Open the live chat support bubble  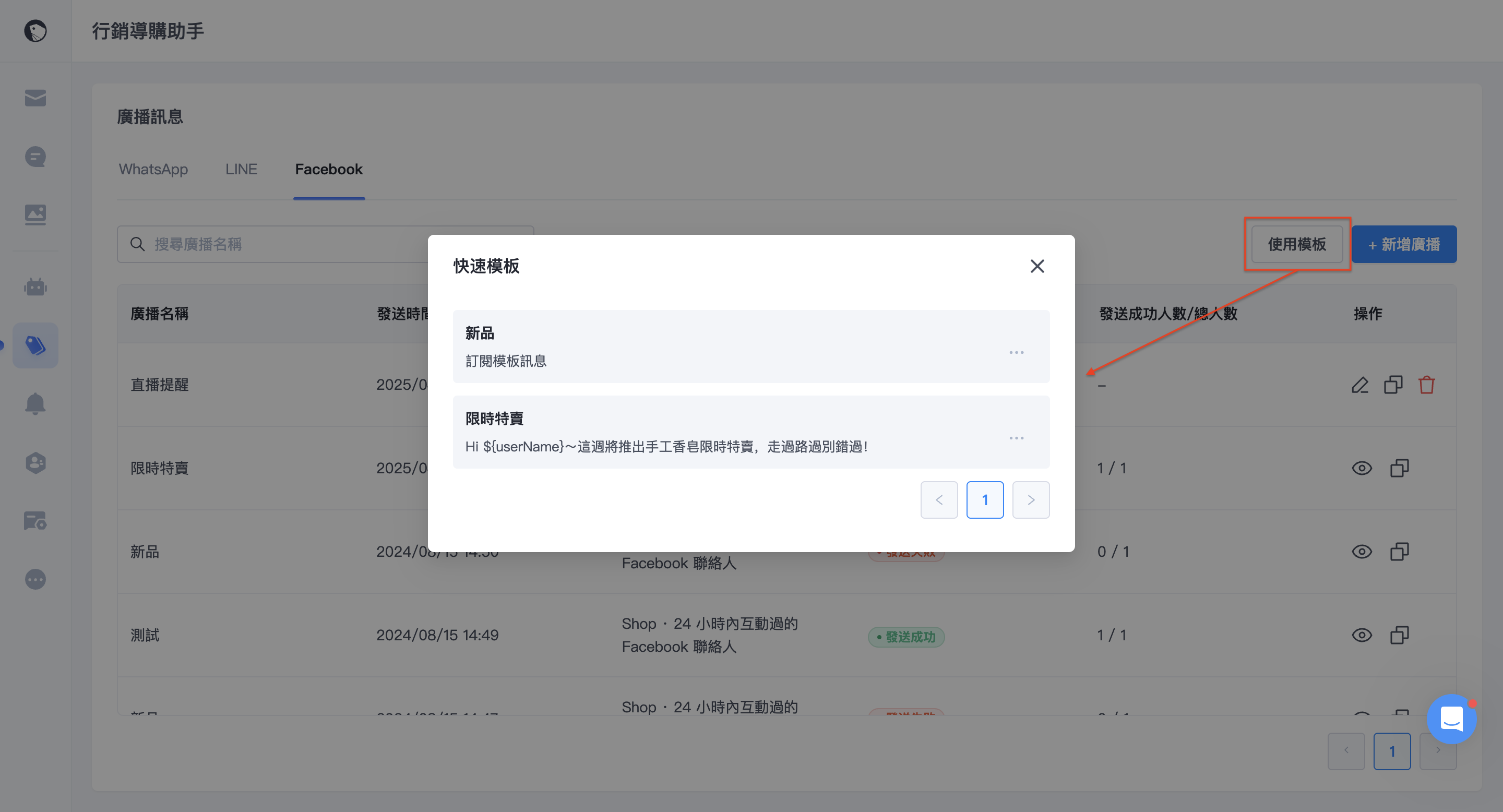pyautogui.click(x=1452, y=719)
